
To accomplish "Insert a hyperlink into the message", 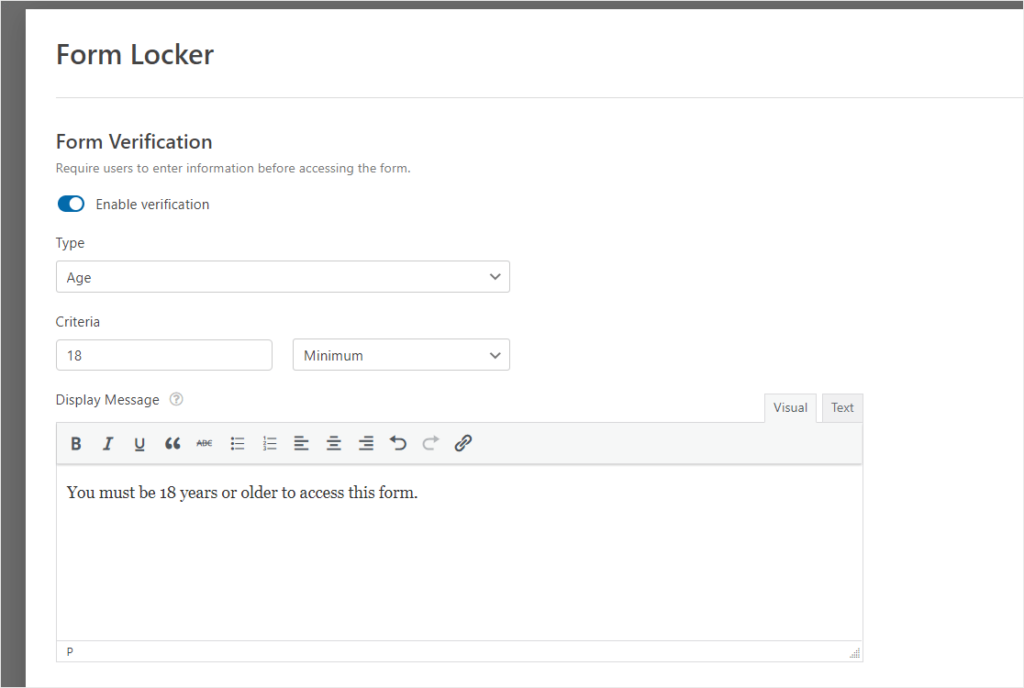I will 462,443.
